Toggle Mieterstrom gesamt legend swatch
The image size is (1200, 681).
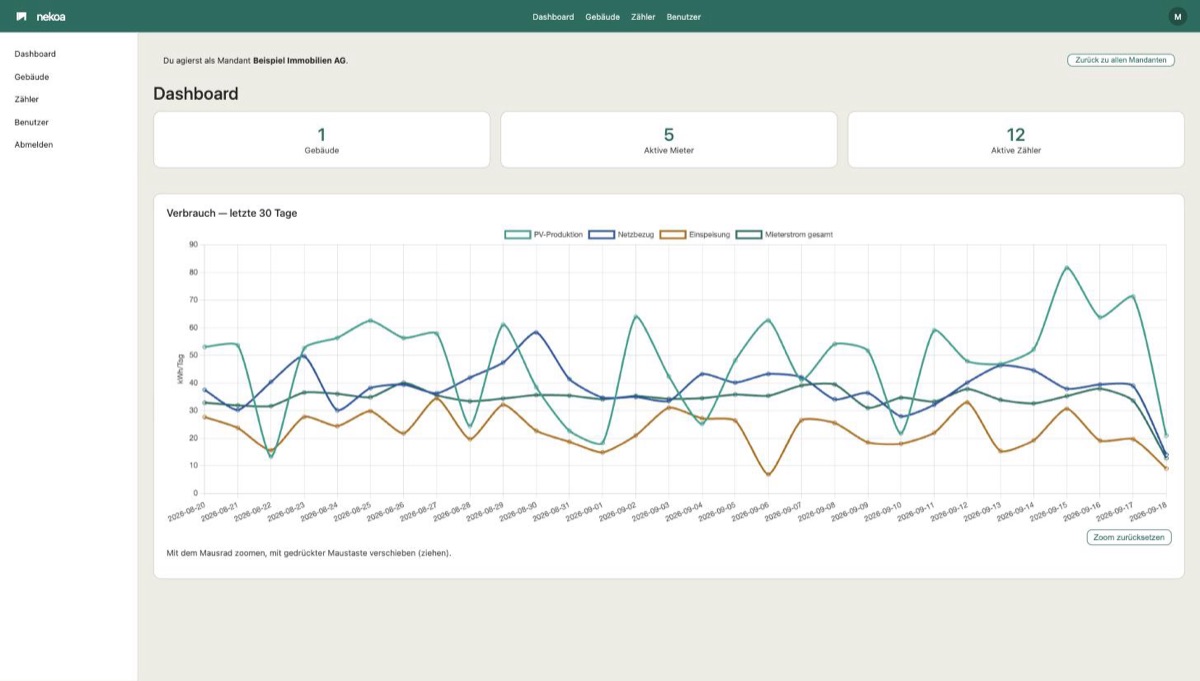pos(748,234)
